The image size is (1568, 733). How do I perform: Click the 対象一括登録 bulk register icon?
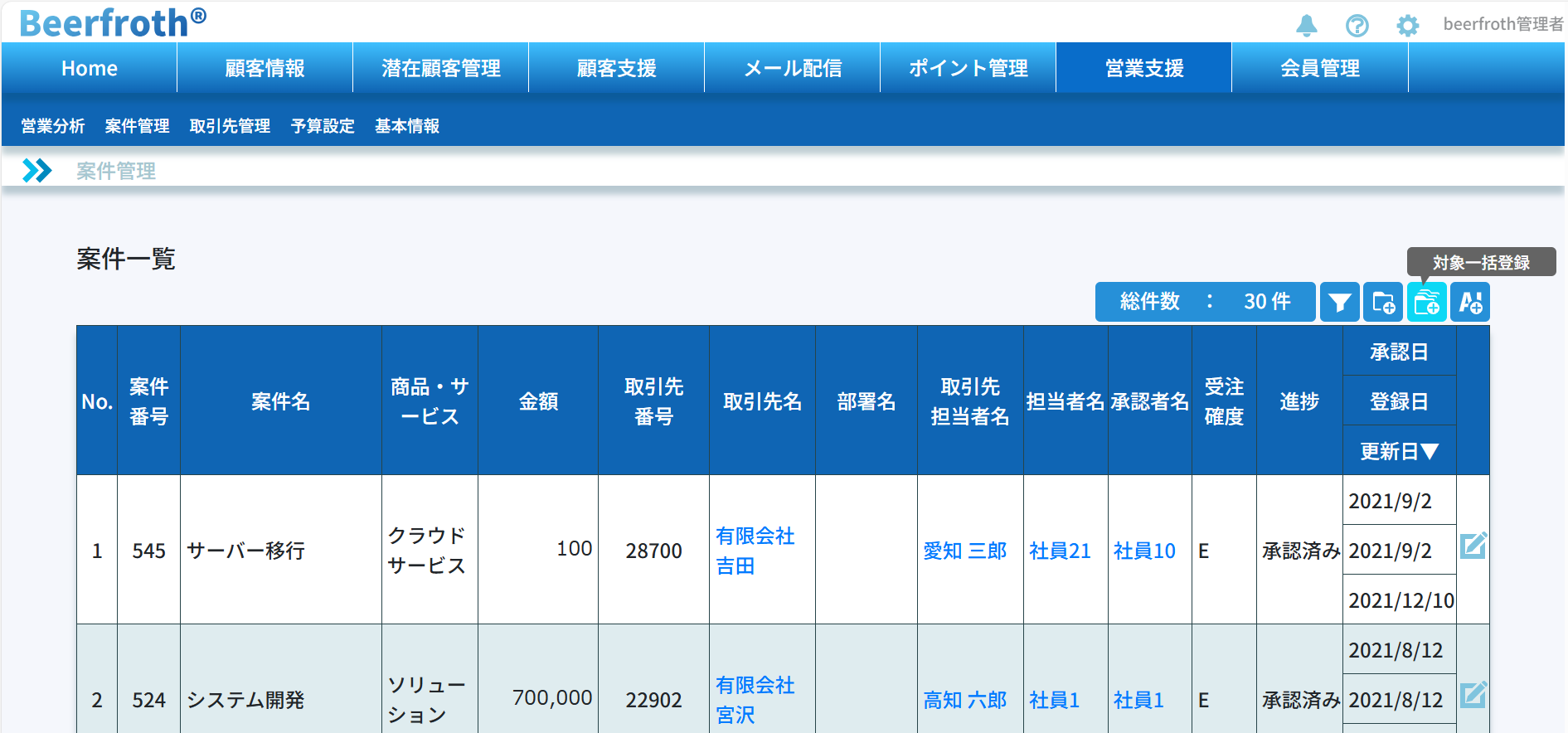1426,303
